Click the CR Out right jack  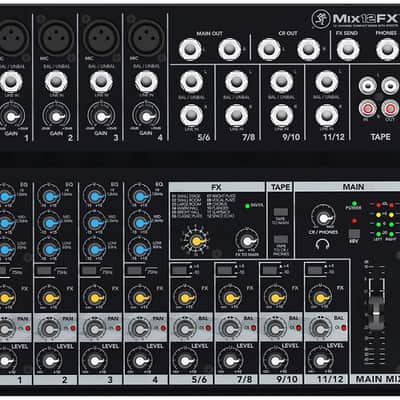click(x=308, y=49)
